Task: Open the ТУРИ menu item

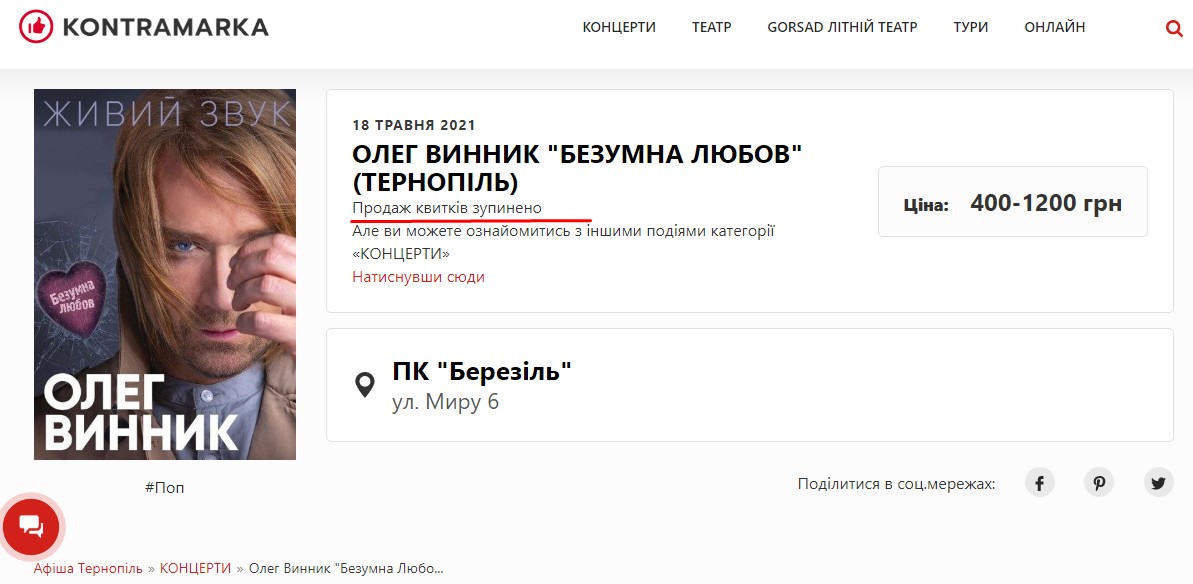Action: (x=971, y=27)
